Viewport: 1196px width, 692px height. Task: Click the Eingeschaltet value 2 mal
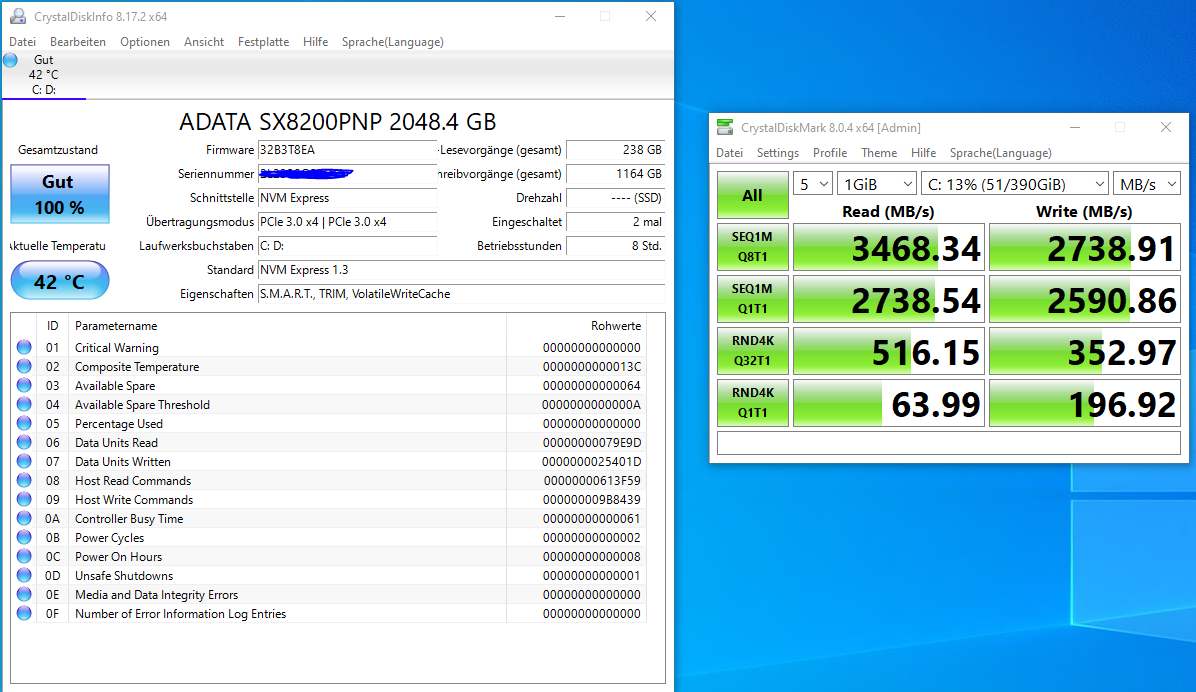click(616, 222)
